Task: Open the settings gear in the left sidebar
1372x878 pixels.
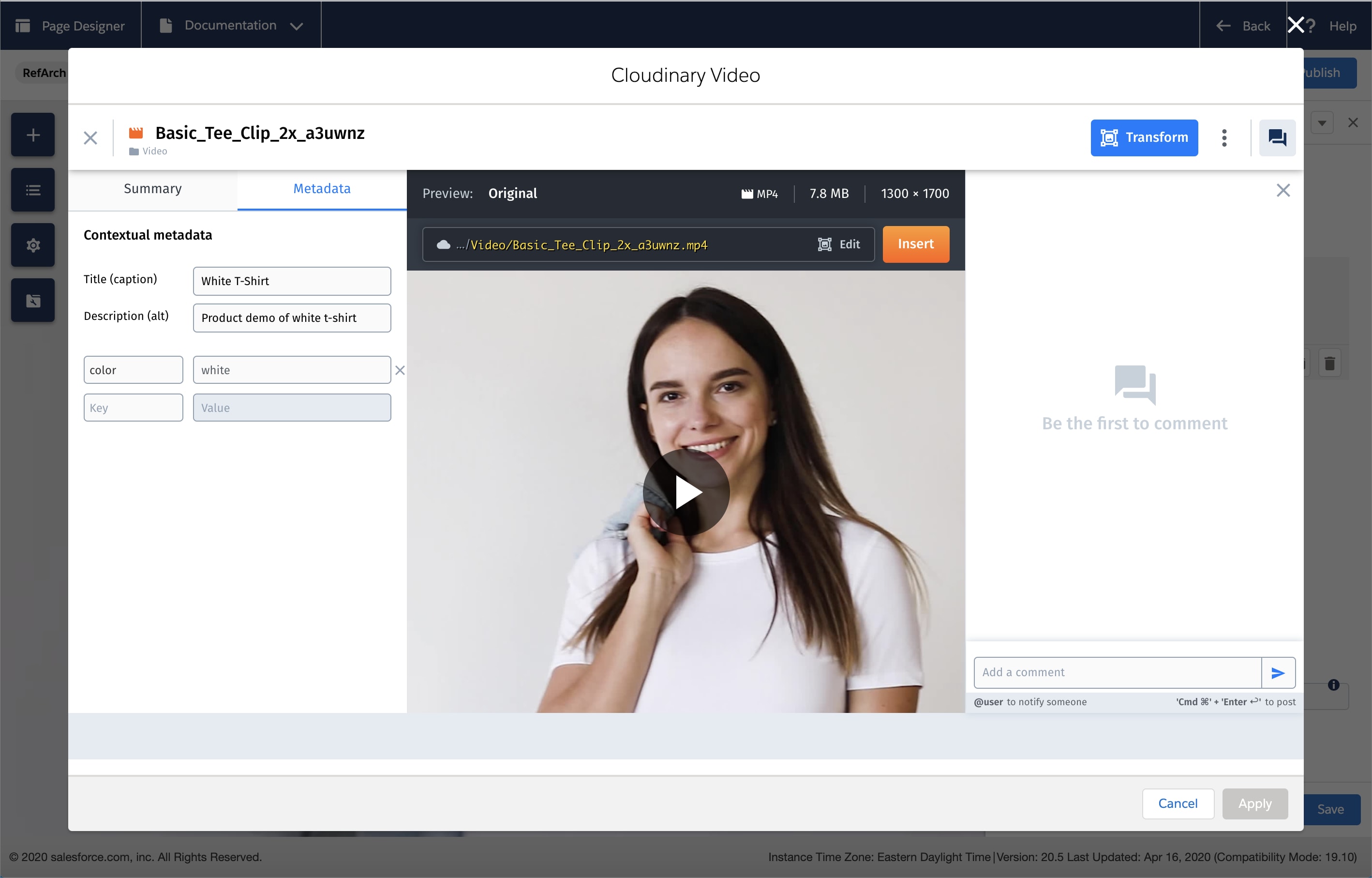Action: (32, 244)
